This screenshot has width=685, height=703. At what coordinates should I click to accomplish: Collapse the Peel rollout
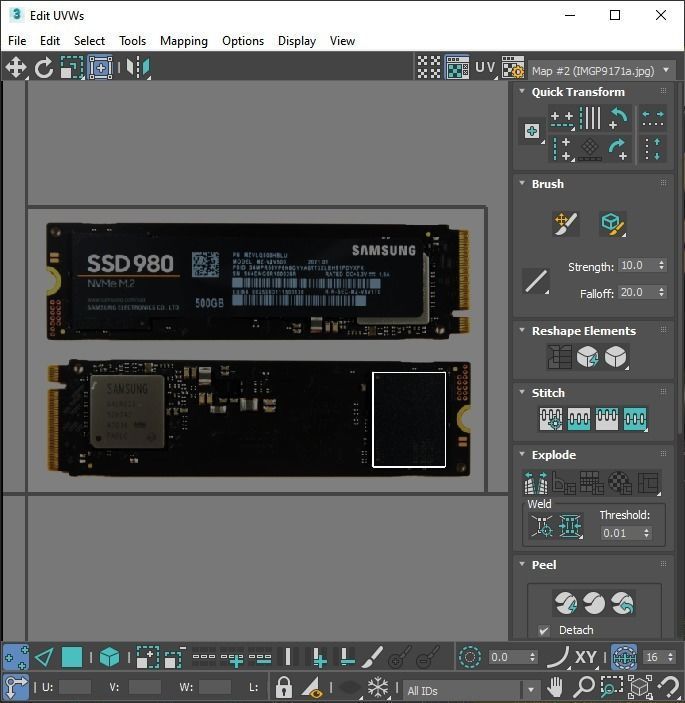[522, 564]
